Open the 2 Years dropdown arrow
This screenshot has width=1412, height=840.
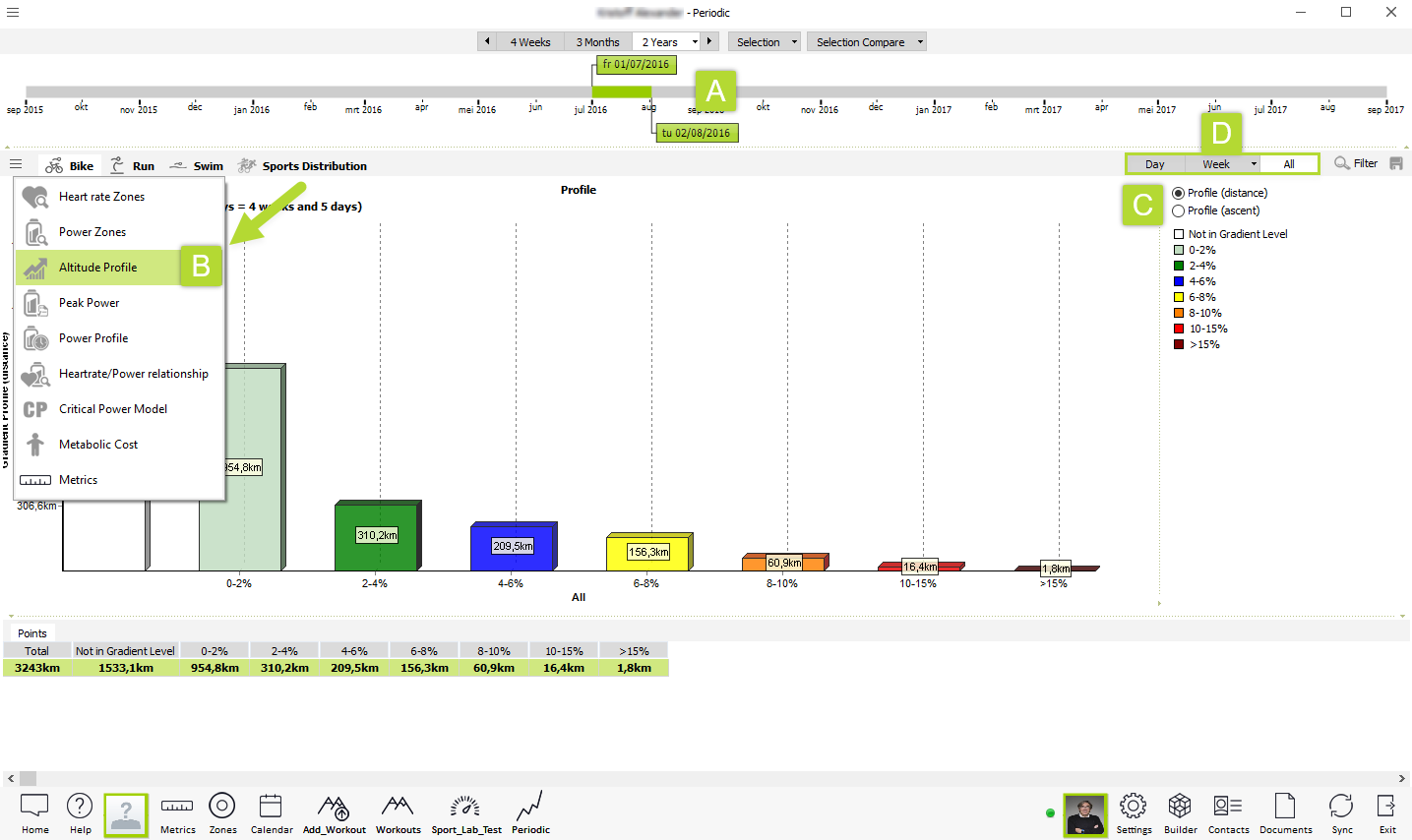[695, 42]
